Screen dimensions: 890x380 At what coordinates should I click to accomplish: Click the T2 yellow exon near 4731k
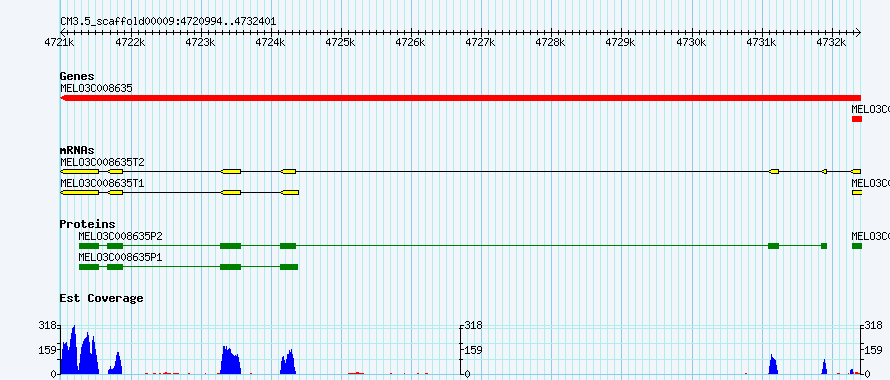(x=774, y=172)
